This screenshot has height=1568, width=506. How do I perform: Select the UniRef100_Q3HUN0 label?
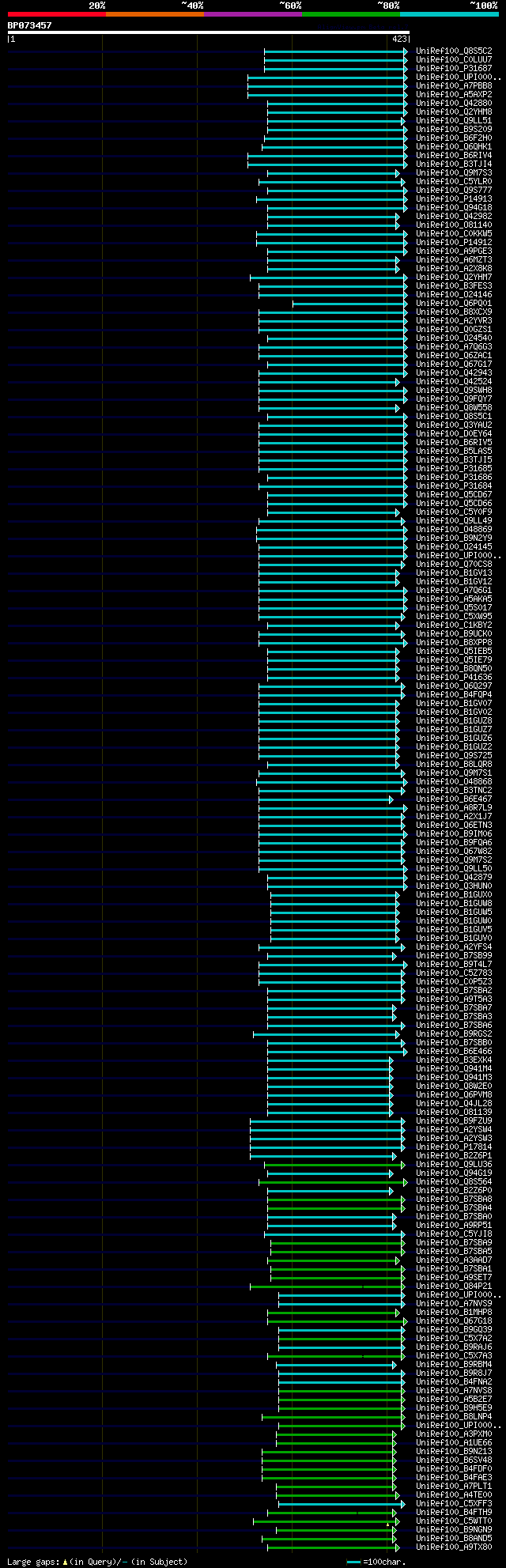coord(454,886)
